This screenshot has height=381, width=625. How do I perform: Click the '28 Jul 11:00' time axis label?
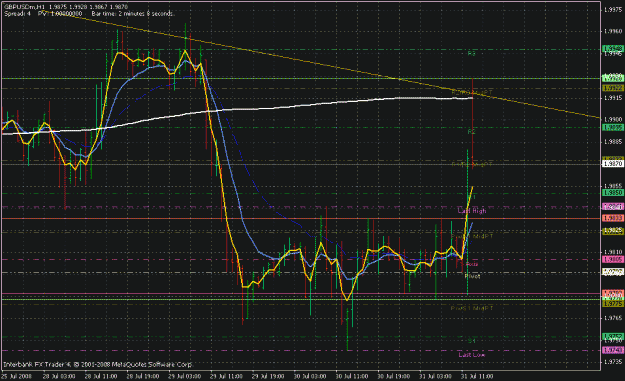pyautogui.click(x=101, y=376)
